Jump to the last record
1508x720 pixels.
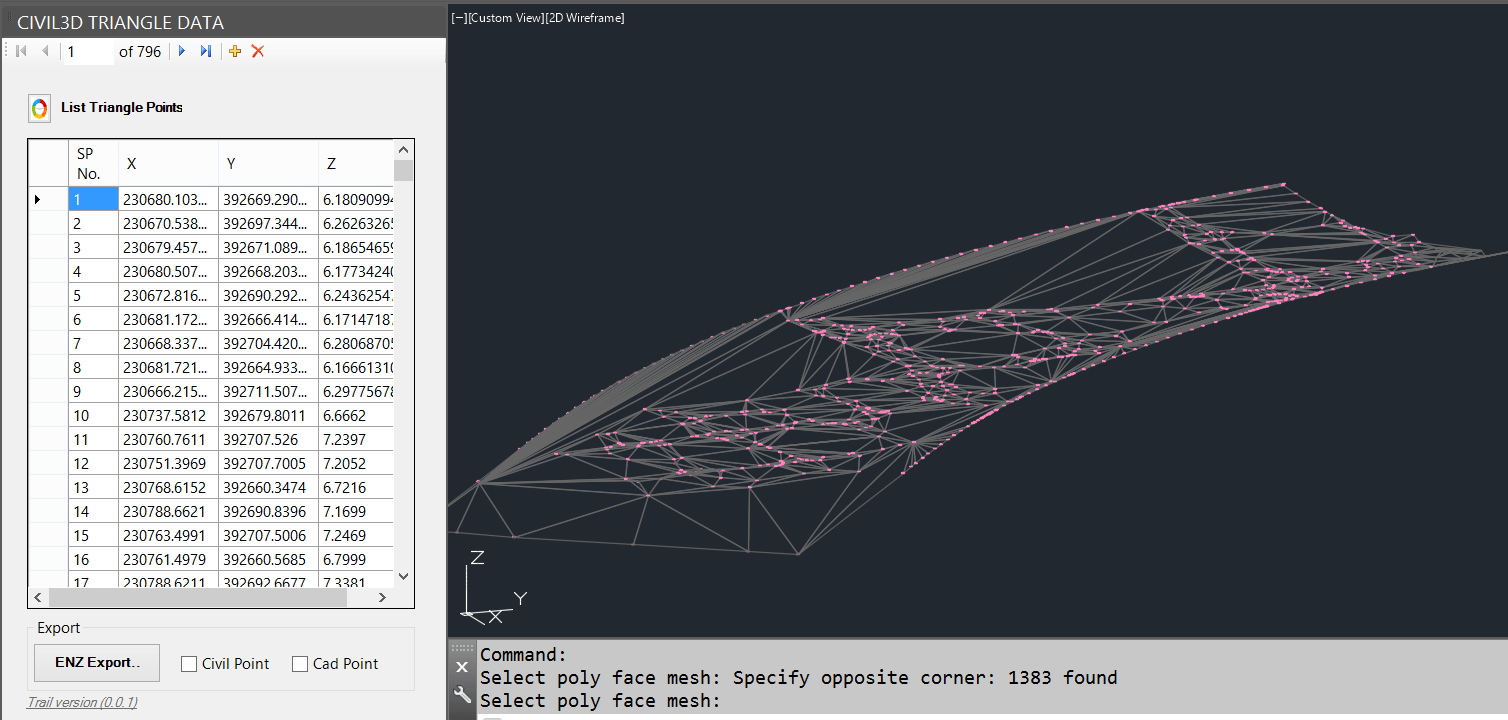(205, 51)
